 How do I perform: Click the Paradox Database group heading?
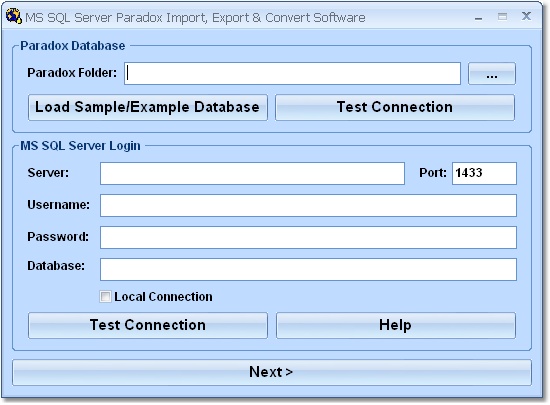(73, 46)
